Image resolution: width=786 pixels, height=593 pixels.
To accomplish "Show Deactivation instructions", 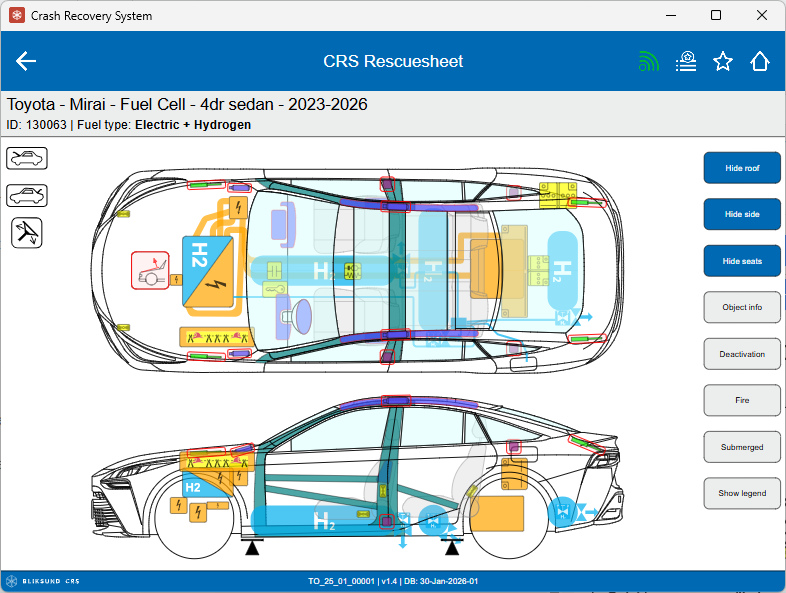I will 741,354.
